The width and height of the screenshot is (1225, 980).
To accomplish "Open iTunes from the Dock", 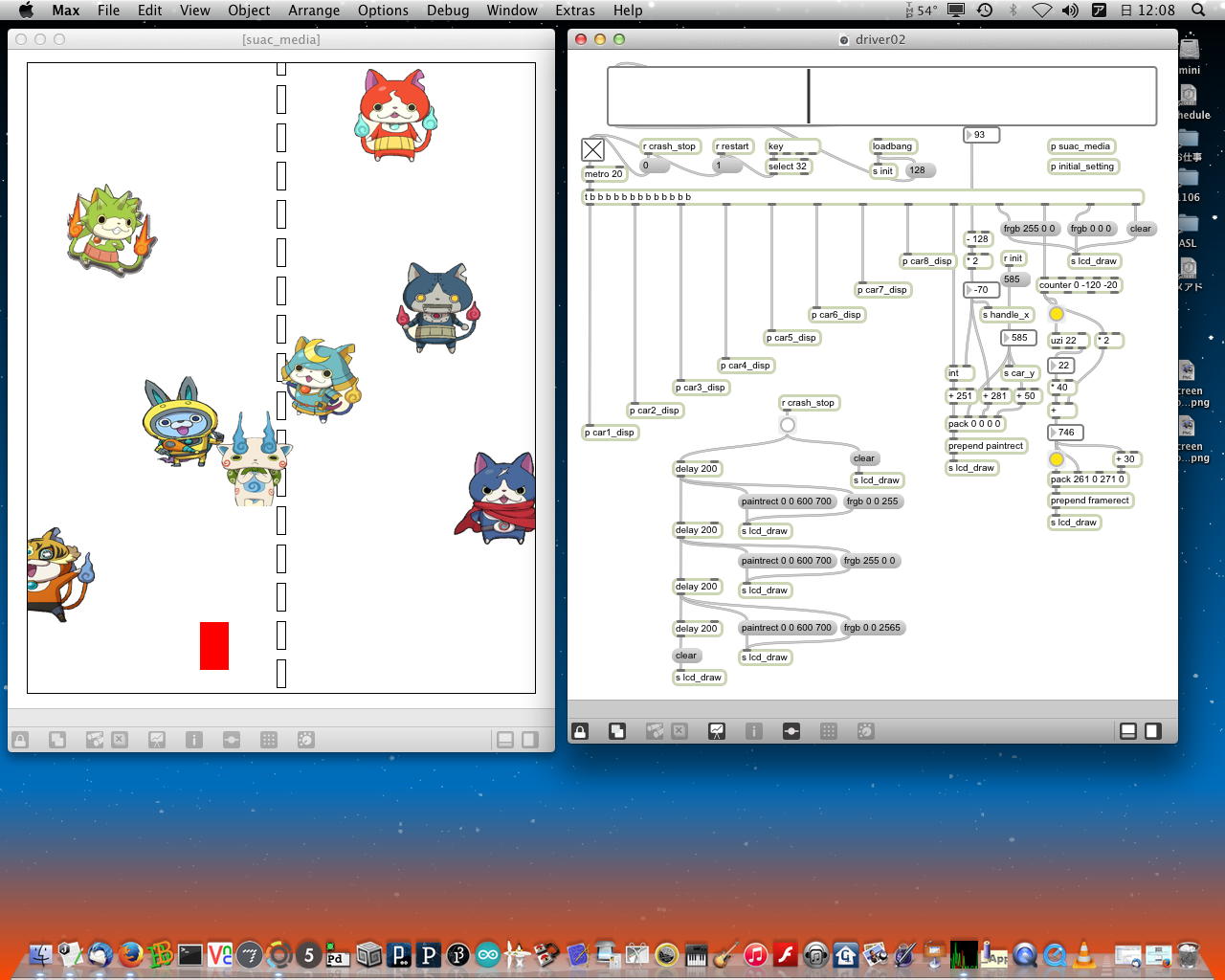I will click(756, 954).
